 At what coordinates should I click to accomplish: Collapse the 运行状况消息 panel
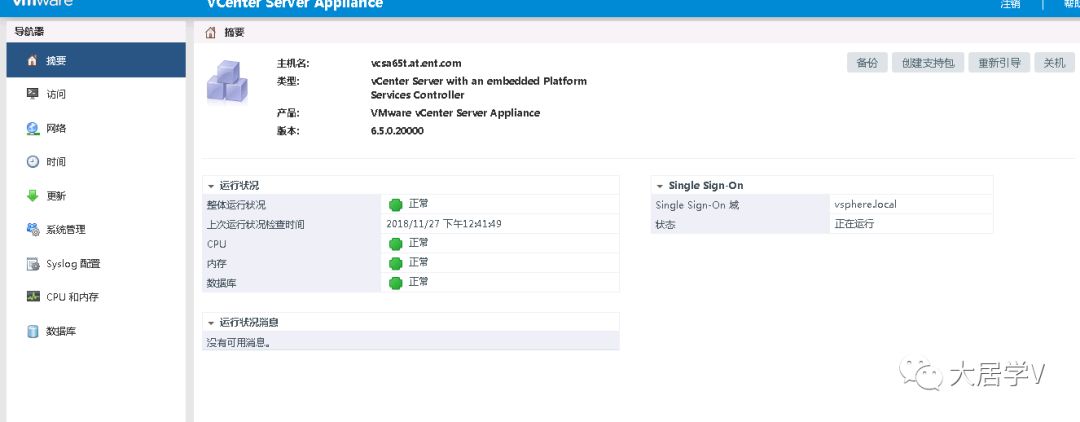tap(211, 322)
